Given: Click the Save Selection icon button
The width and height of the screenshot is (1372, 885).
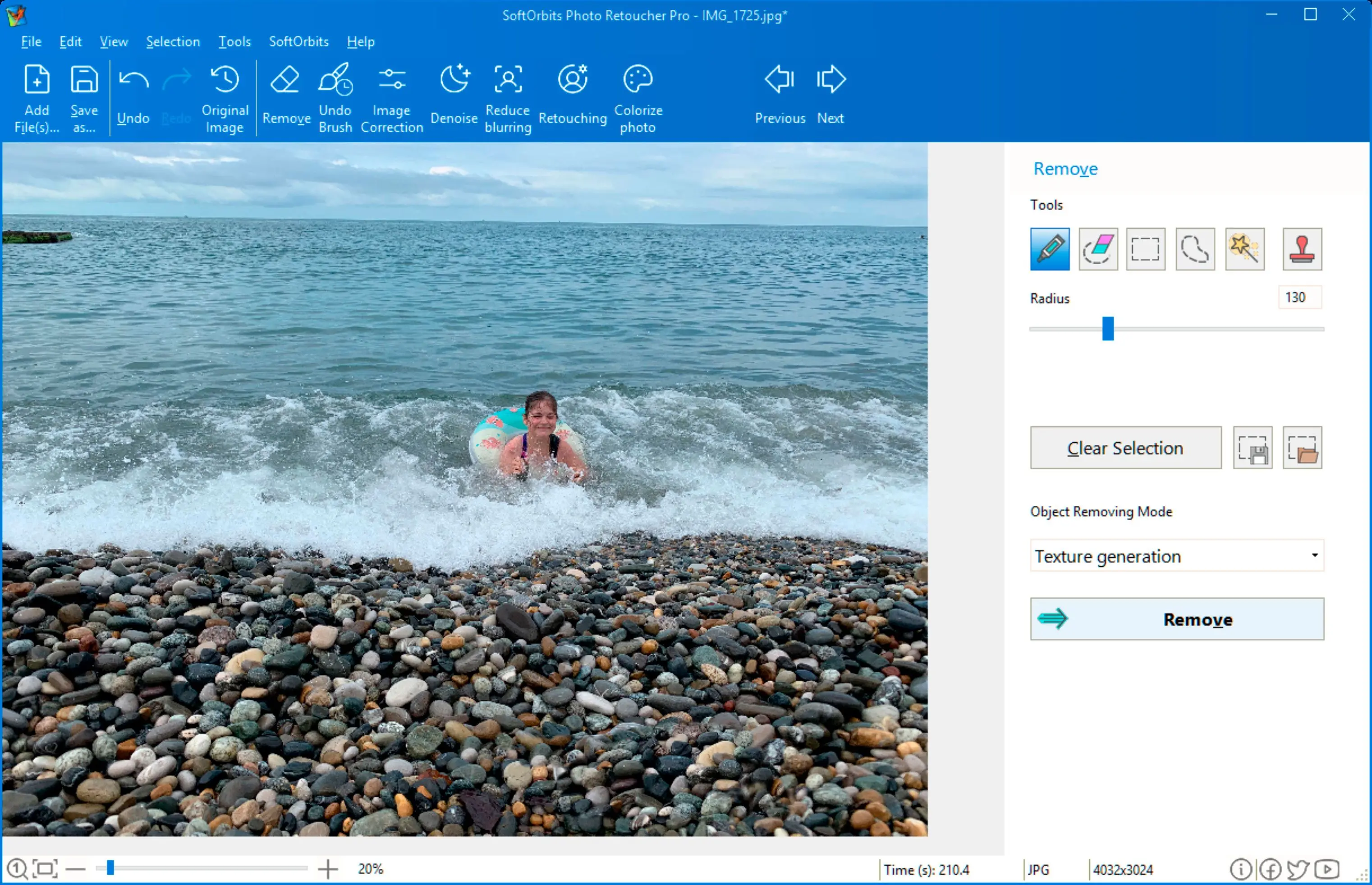Looking at the screenshot, I should pos(1254,448).
